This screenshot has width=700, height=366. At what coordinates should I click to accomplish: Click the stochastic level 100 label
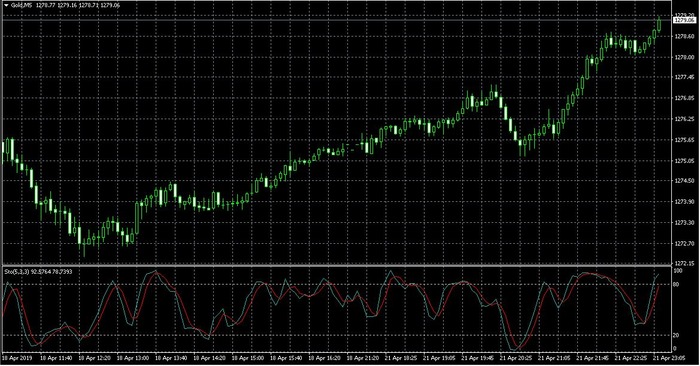click(x=678, y=270)
